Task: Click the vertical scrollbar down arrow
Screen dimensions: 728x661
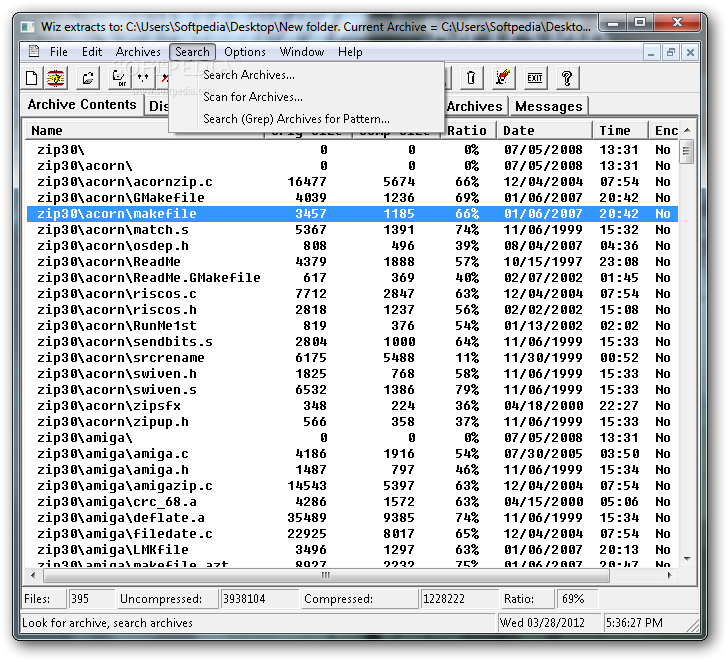Action: pyautogui.click(x=687, y=559)
